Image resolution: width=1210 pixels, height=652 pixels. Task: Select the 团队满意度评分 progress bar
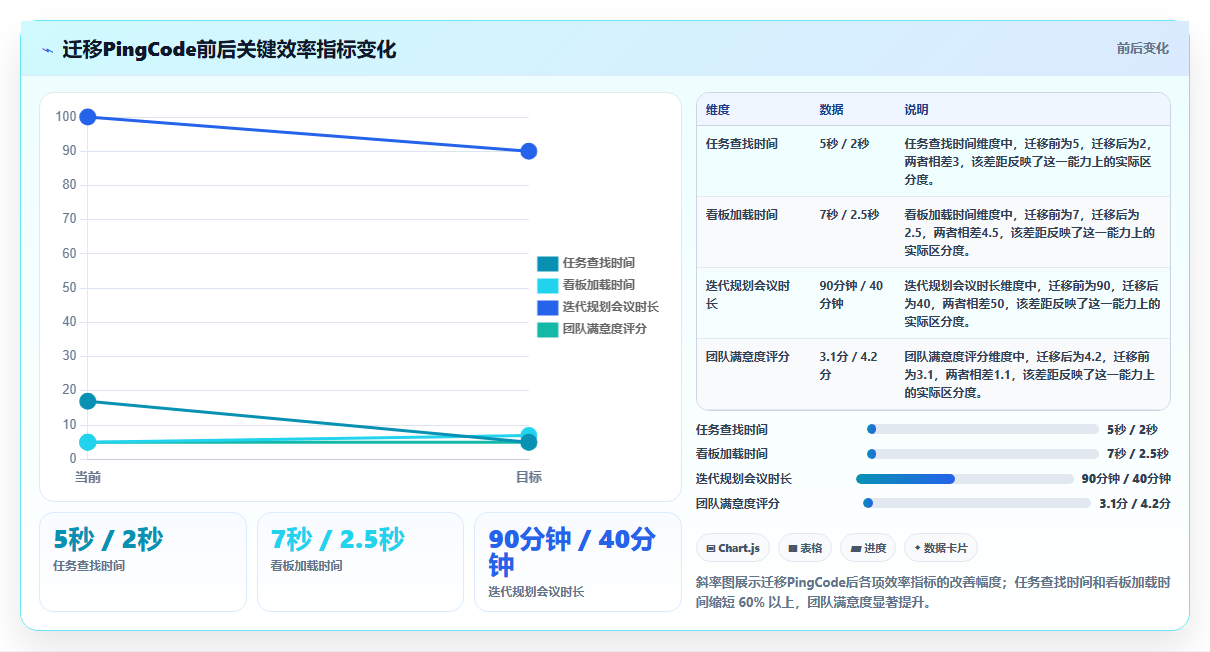coord(976,503)
